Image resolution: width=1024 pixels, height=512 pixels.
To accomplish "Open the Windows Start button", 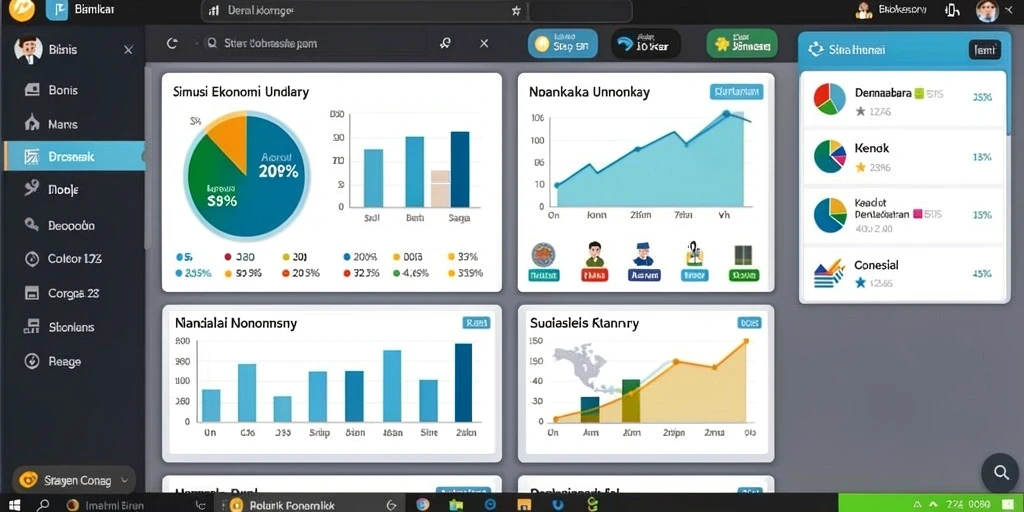I will pyautogui.click(x=13, y=505).
